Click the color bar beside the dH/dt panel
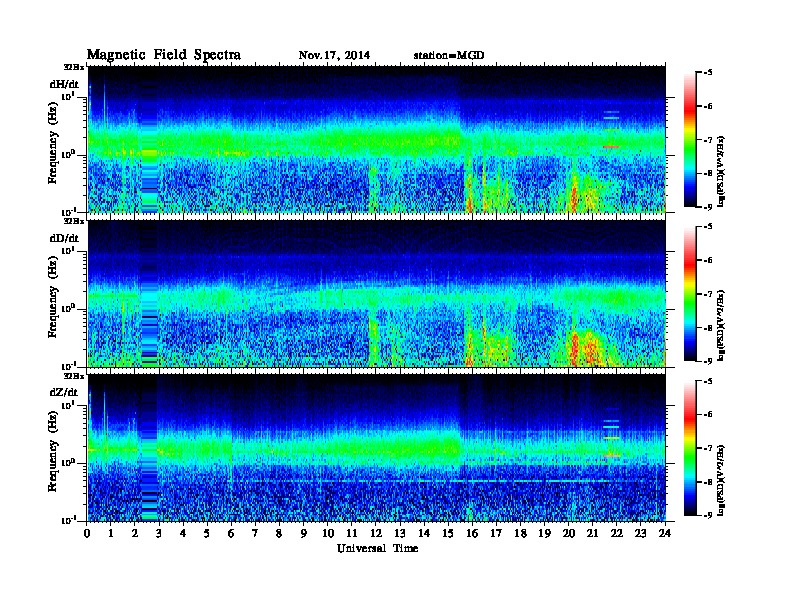This screenshot has height=612, width=792. [690, 139]
